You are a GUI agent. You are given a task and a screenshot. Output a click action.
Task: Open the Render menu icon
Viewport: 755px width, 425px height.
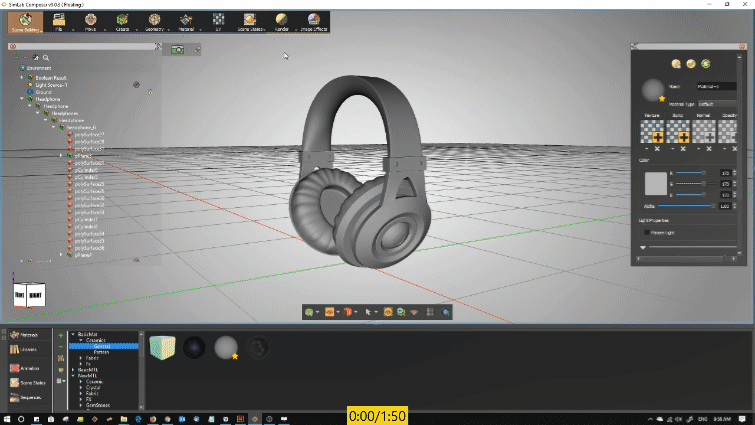tap(282, 21)
